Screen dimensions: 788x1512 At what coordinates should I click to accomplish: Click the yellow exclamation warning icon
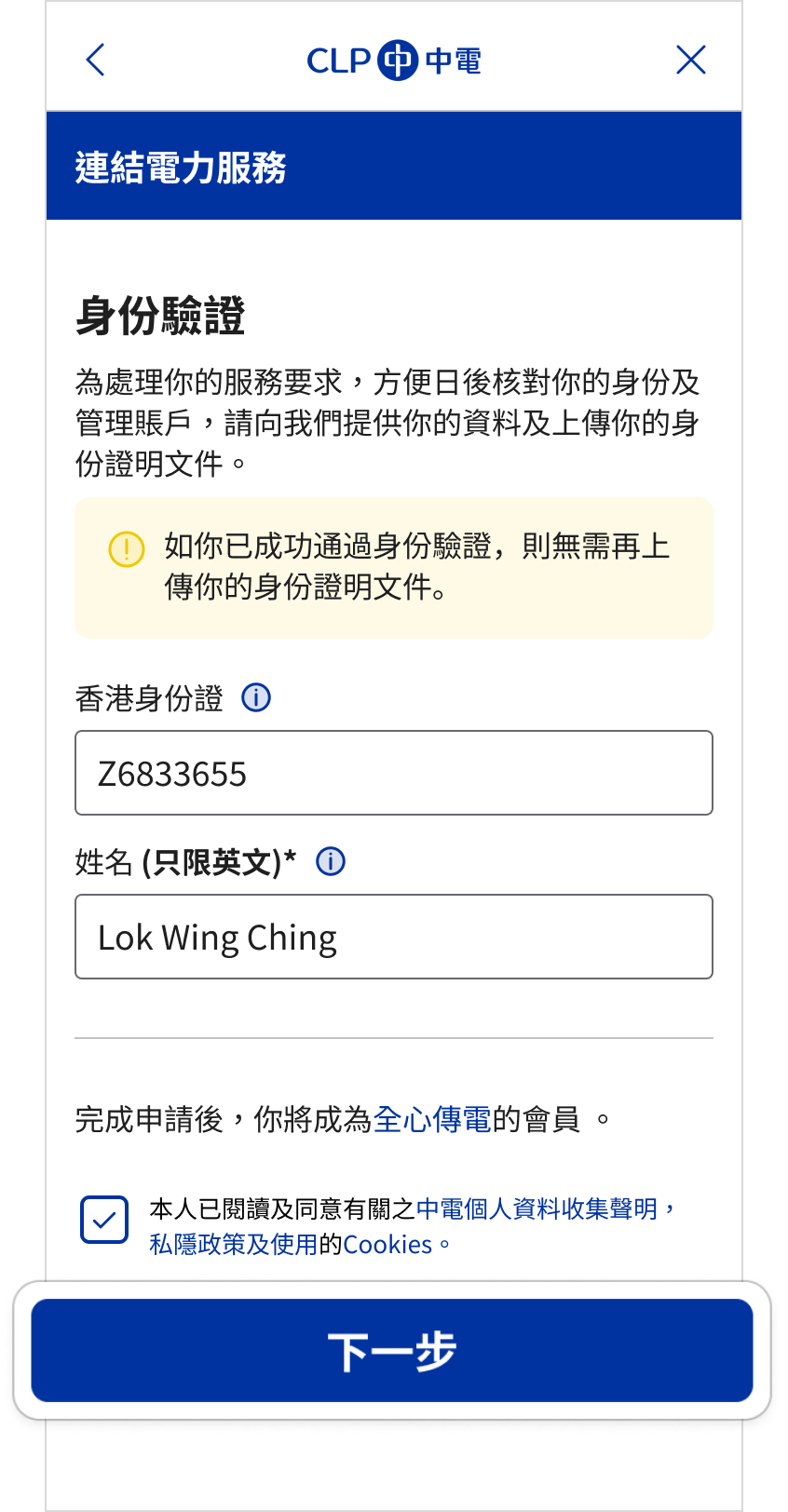(x=127, y=549)
